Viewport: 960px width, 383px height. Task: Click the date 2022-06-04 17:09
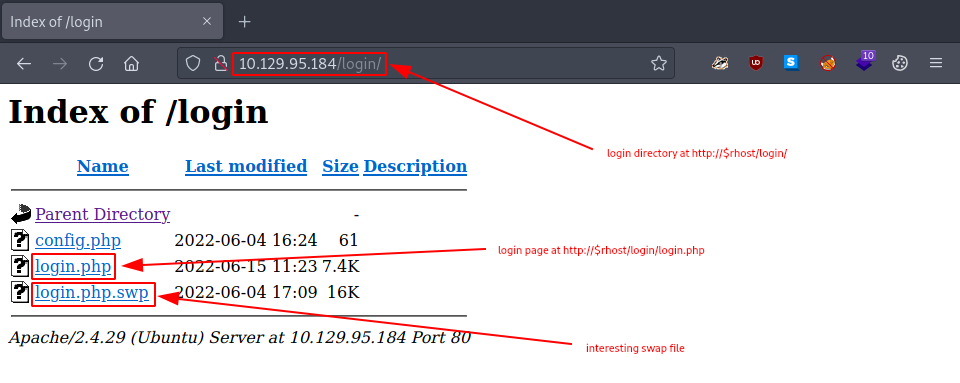click(x=246, y=293)
